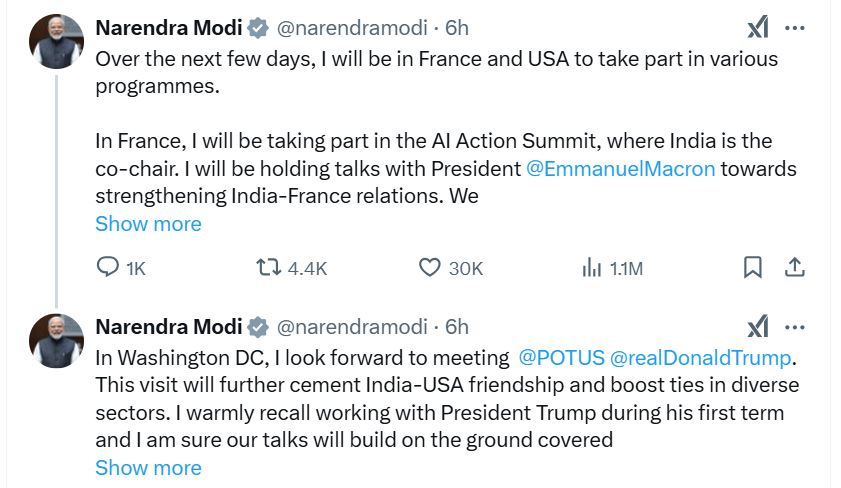Viewport: 841px width, 488px height.
Task: Open the @realDonaldTrump mention link
Action: coord(700,357)
